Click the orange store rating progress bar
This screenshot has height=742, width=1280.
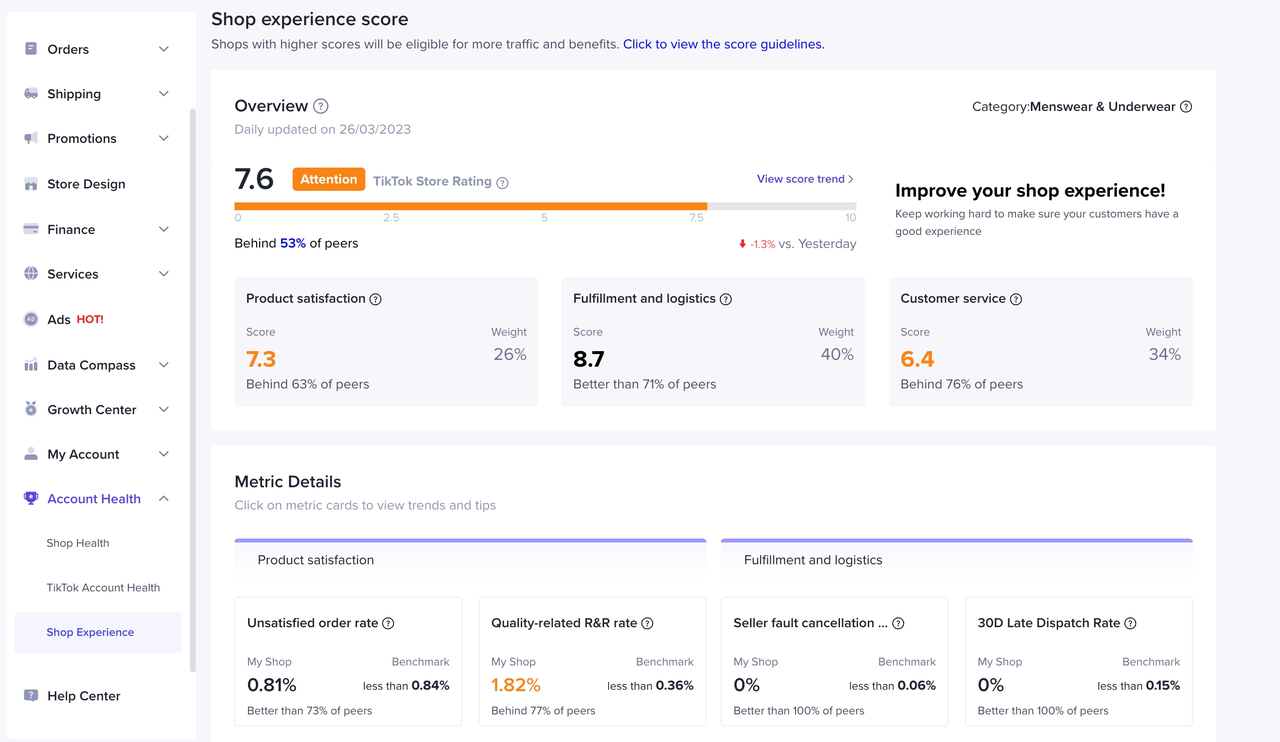(x=470, y=206)
